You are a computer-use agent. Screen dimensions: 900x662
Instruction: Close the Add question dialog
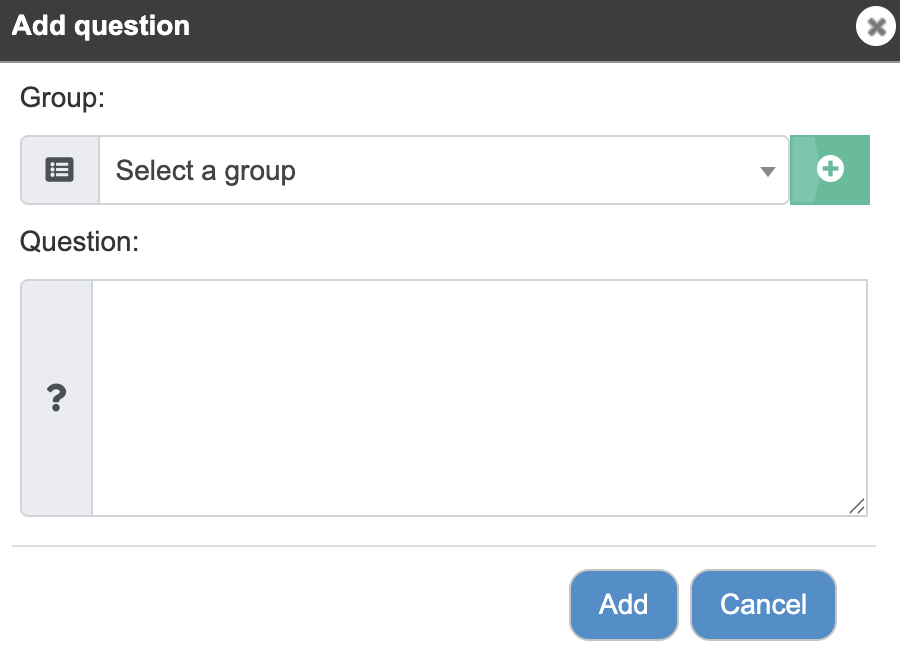click(875, 26)
